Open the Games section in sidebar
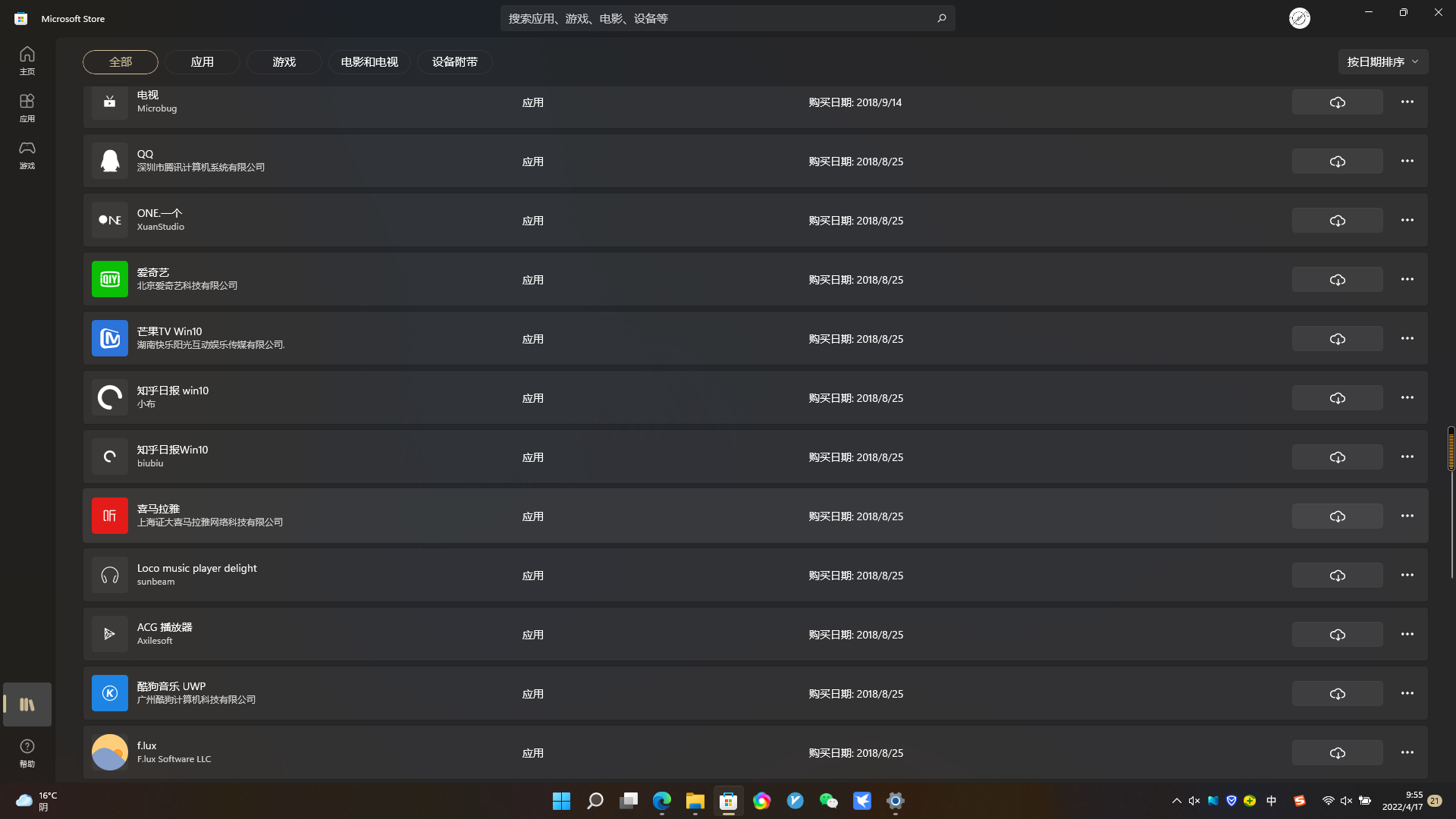Image resolution: width=1456 pixels, height=819 pixels. click(x=27, y=154)
